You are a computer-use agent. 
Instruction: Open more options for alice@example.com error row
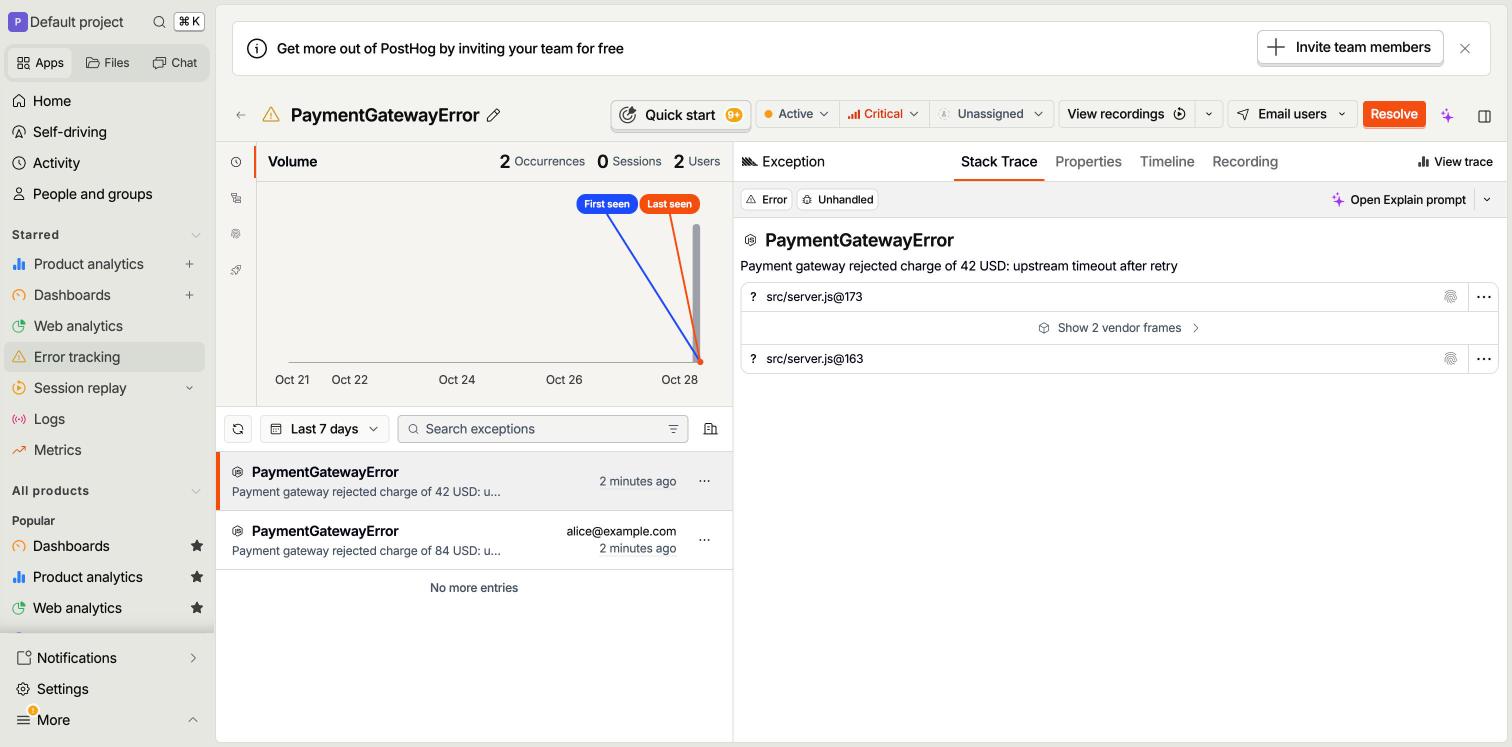(704, 540)
